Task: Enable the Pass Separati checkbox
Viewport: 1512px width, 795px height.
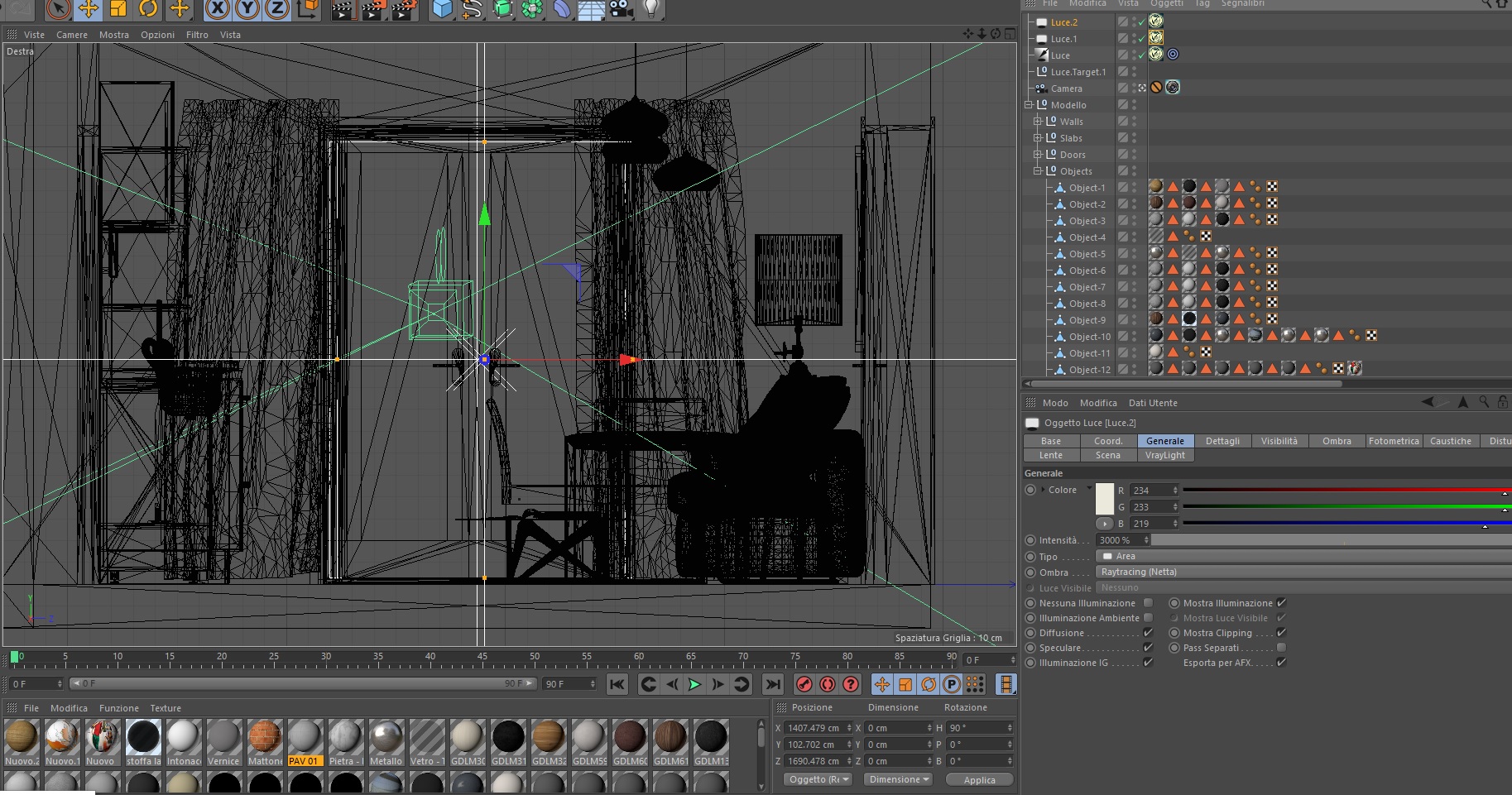Action: [x=1281, y=648]
